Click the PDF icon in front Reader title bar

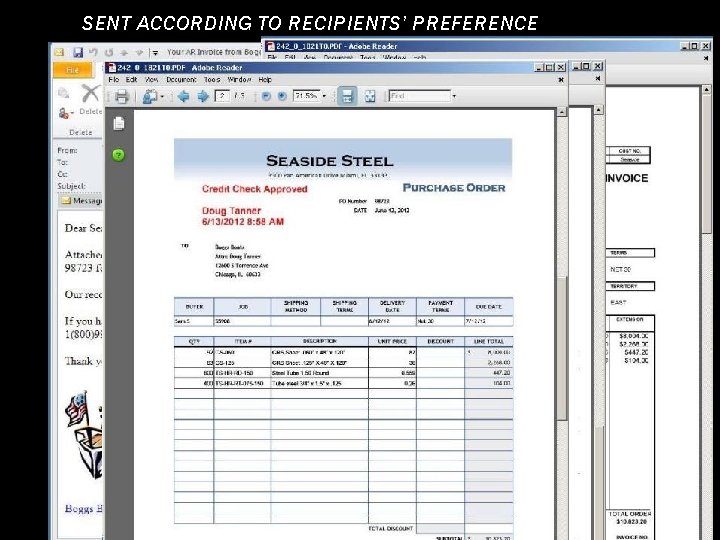pos(112,68)
